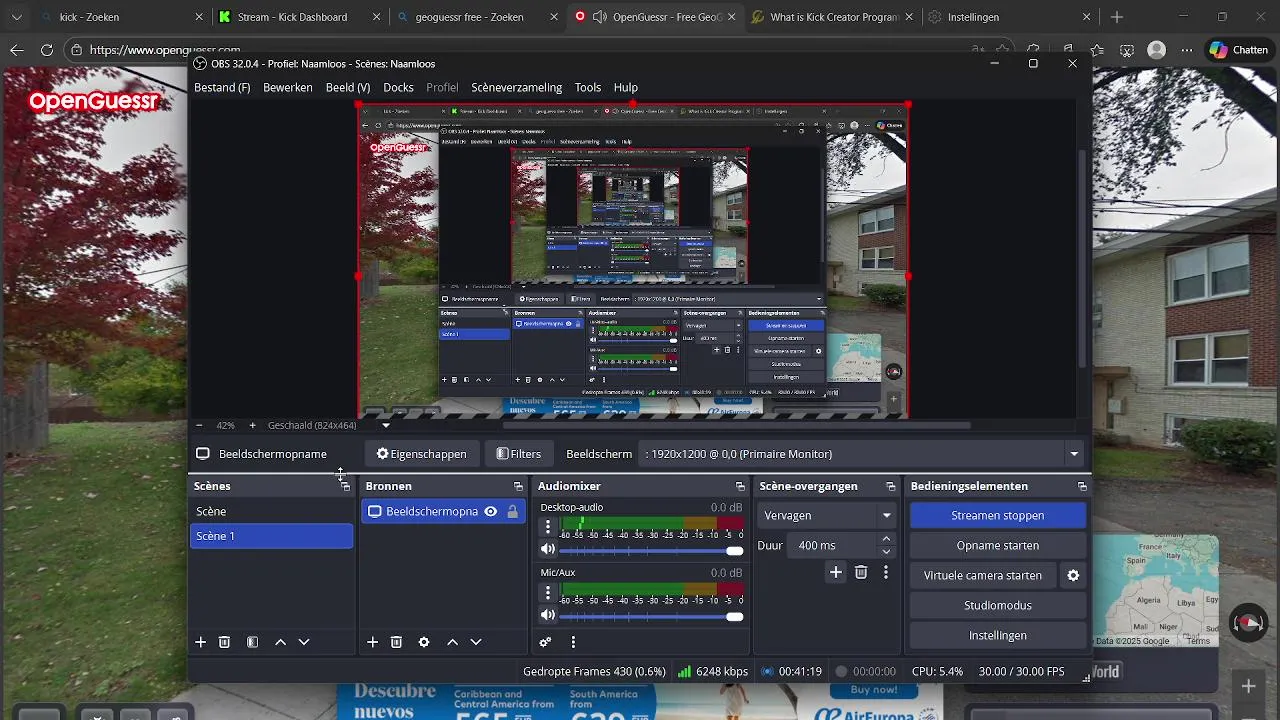Adjust the Desktop-audio volume slider
Screen dimensions: 1280x720
652,550
